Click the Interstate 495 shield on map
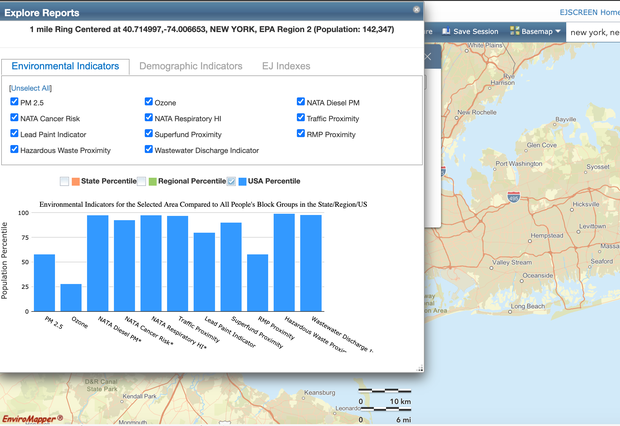This screenshot has height=426, width=620. click(513, 199)
